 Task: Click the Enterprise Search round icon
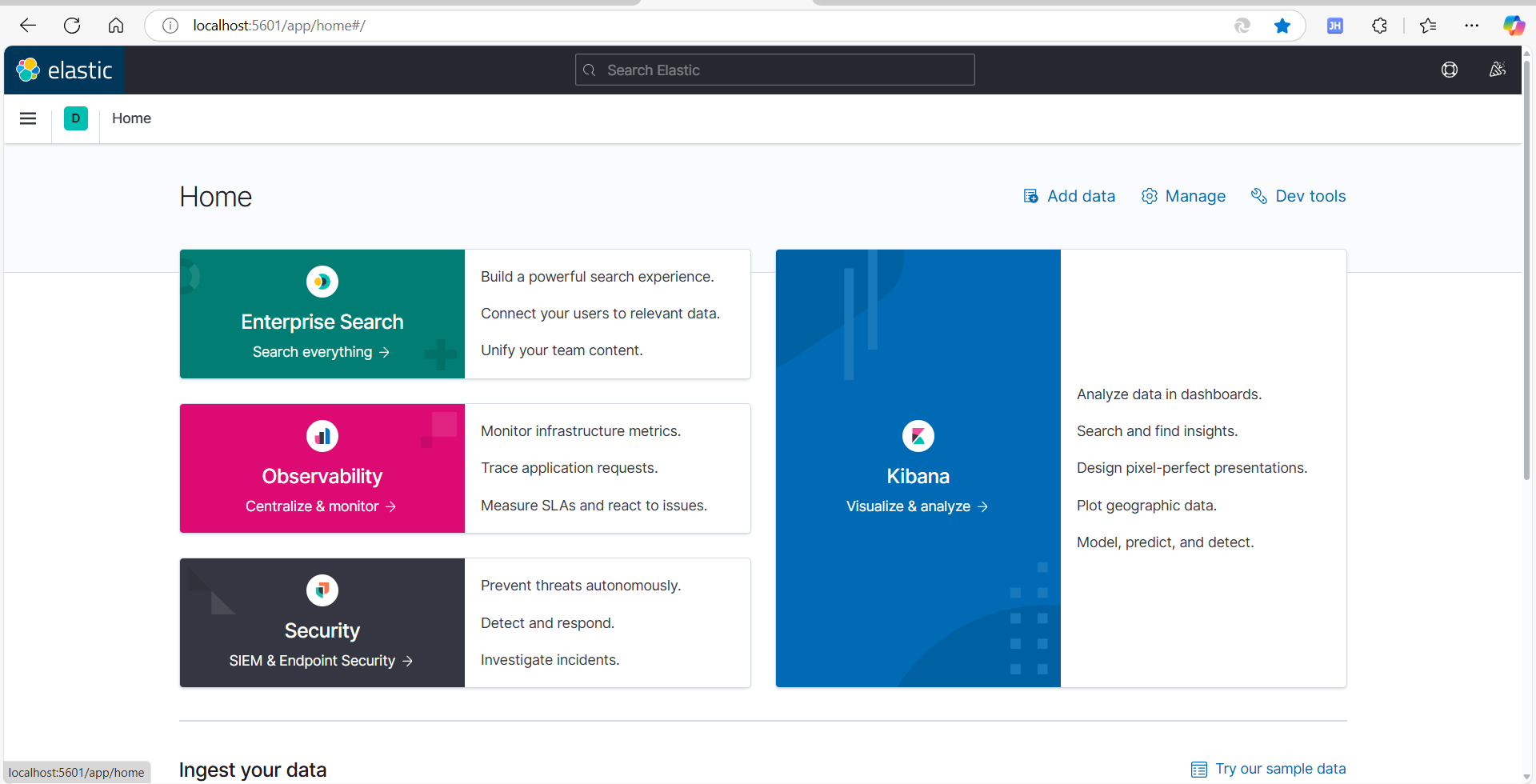(x=322, y=282)
